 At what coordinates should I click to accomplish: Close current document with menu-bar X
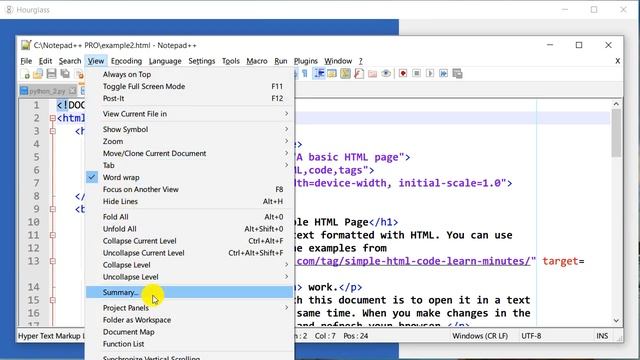pyautogui.click(x=618, y=61)
